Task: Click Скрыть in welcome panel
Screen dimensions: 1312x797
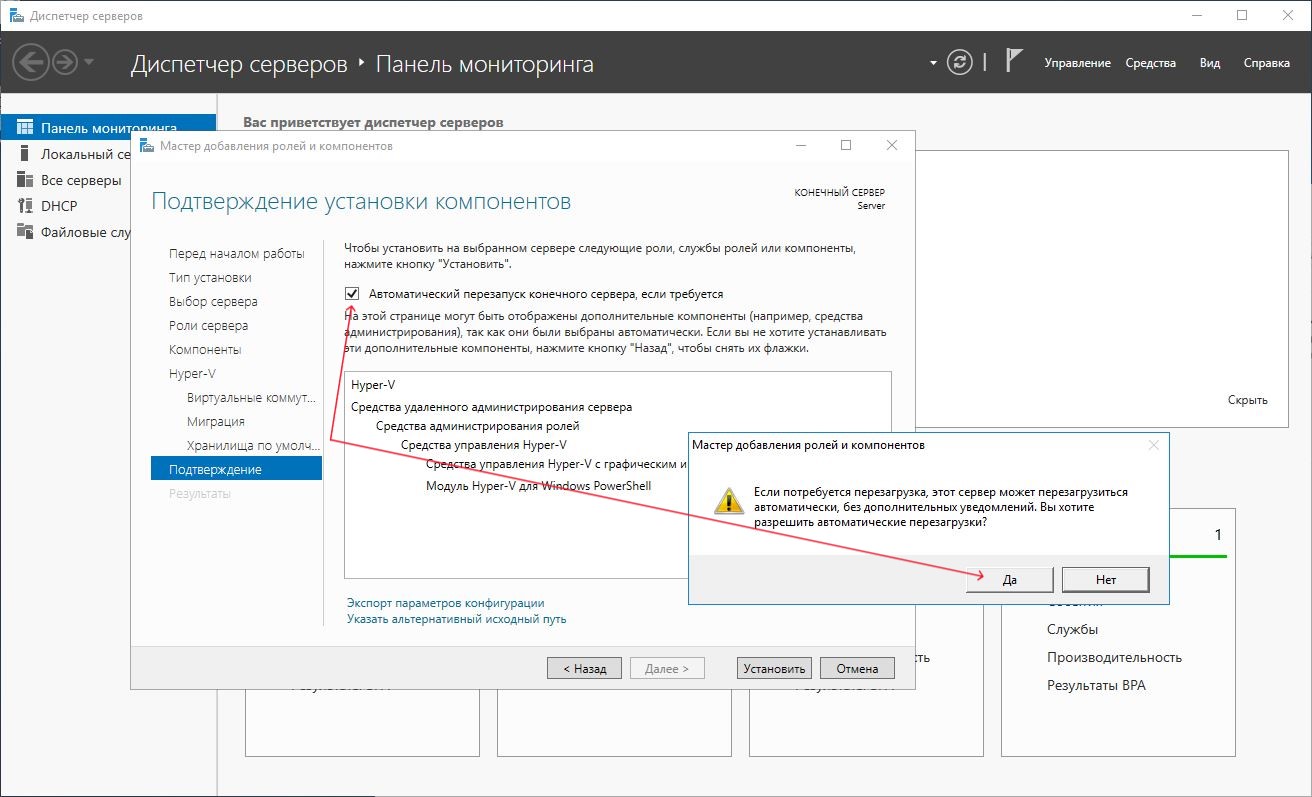Action: (x=1247, y=400)
